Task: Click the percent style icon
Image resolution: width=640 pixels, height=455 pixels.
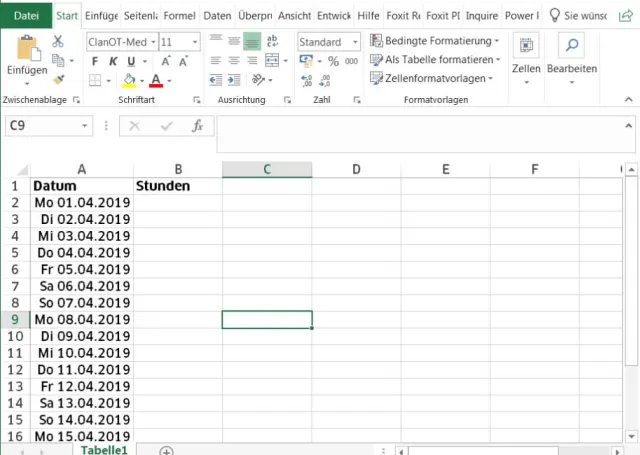Action: (x=333, y=61)
